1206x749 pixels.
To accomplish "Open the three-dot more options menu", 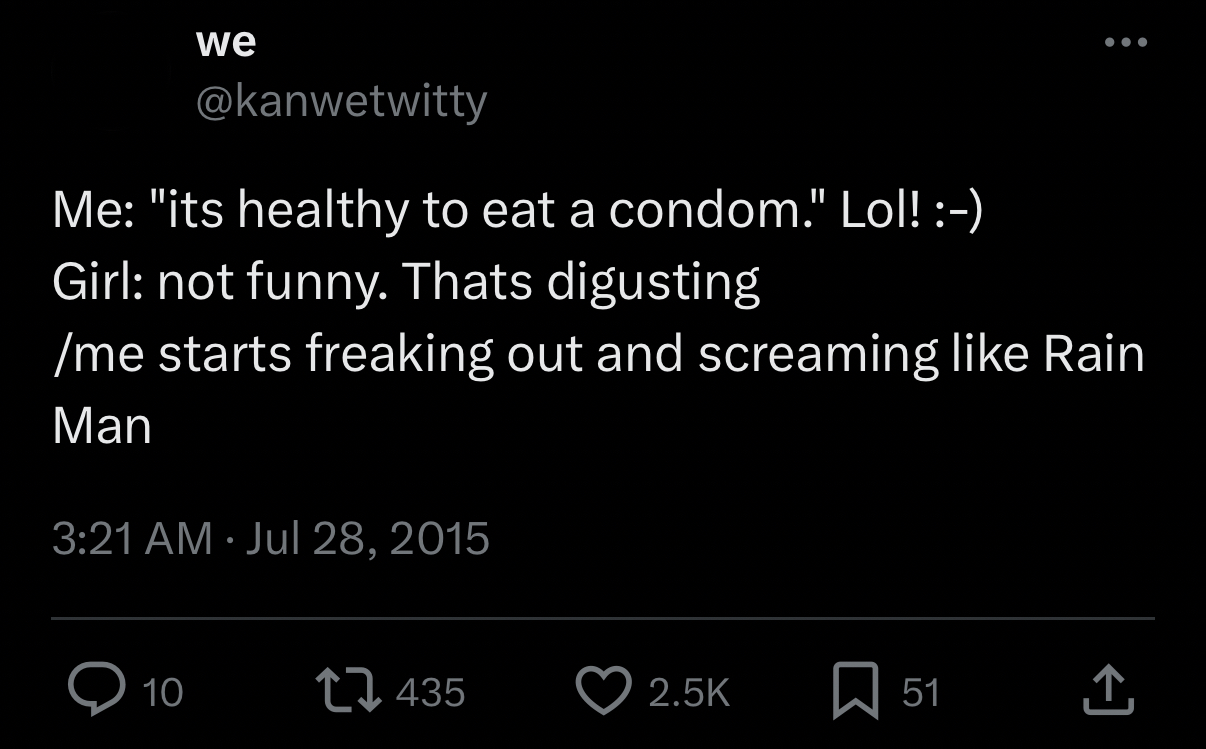I will 1126,43.
